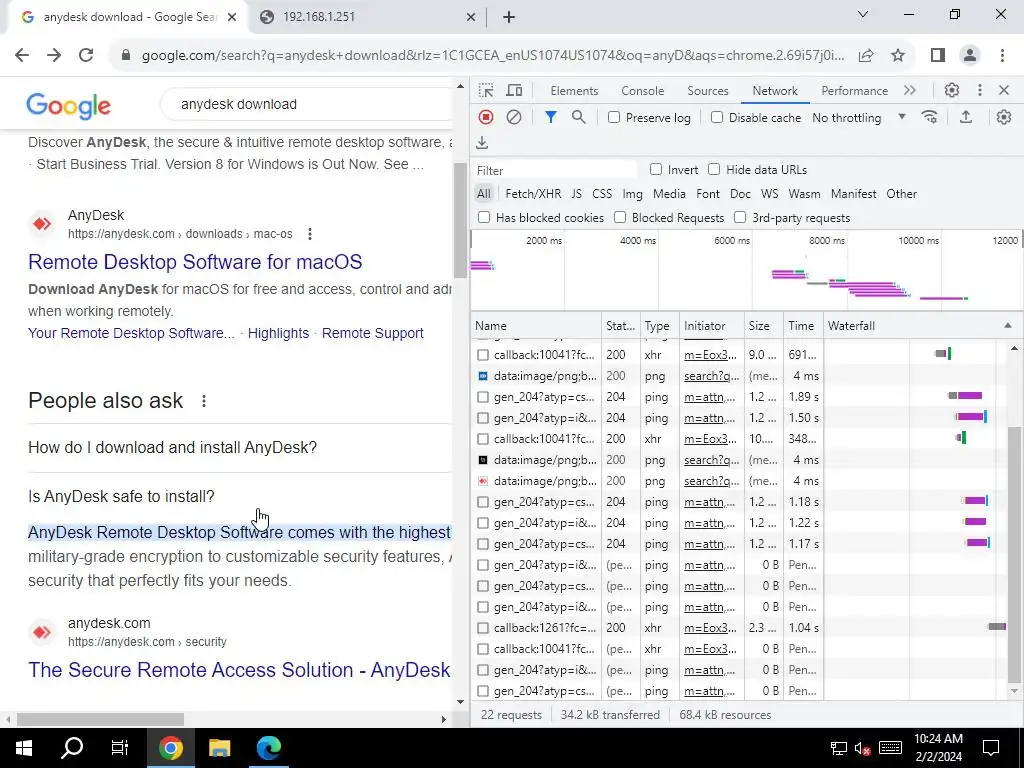Click Google logo

[69, 106]
